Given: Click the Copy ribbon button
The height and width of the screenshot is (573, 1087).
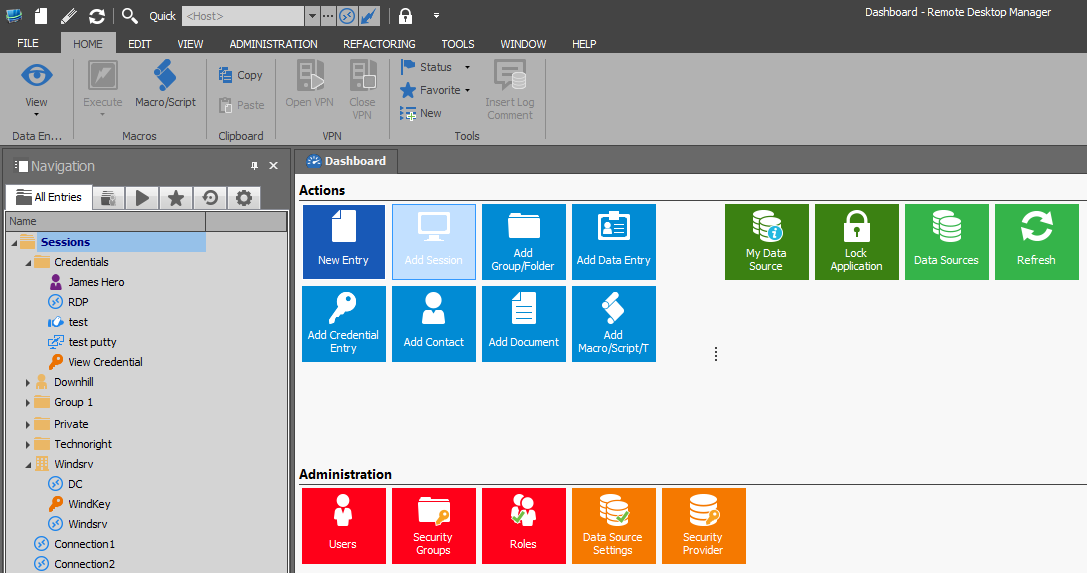Looking at the screenshot, I should coord(241,75).
